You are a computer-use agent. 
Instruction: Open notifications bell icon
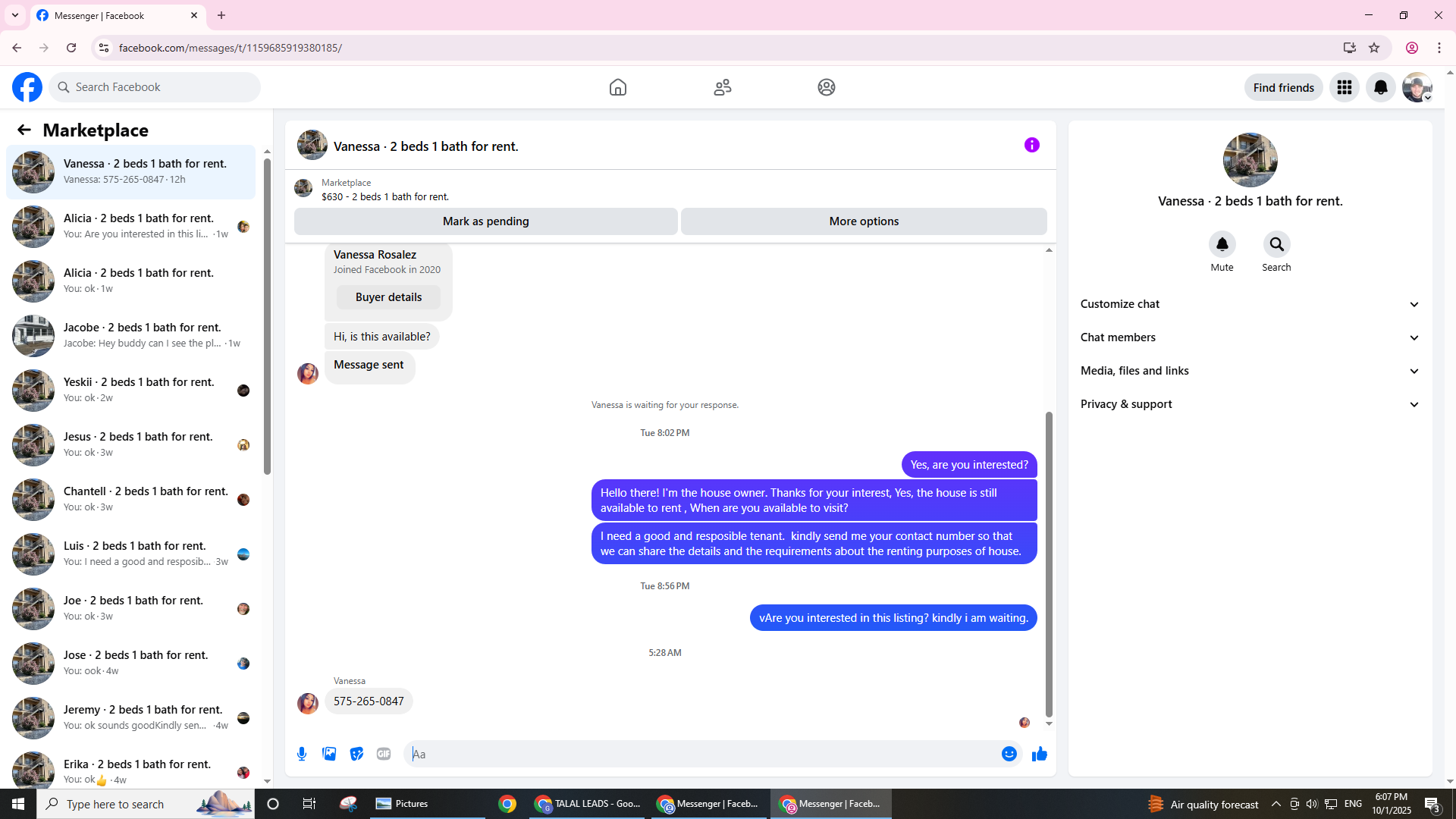(1381, 87)
